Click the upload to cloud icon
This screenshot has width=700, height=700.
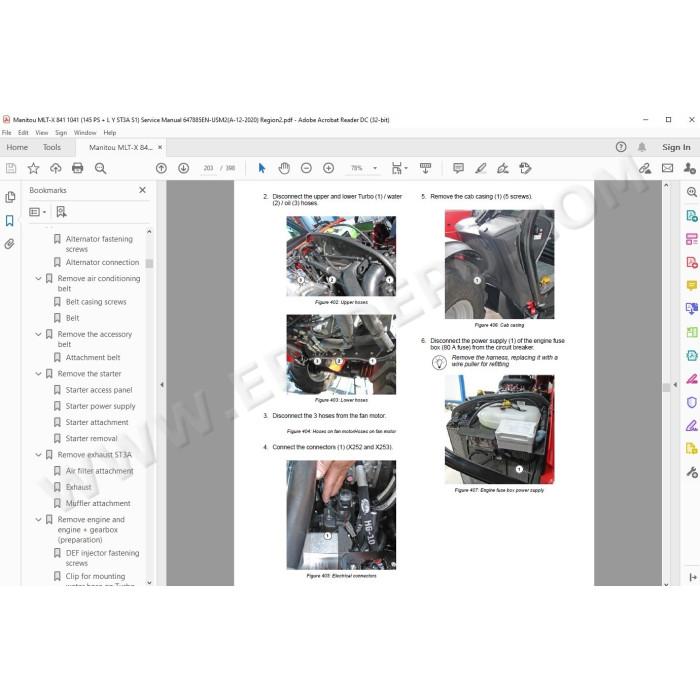[x=55, y=168]
